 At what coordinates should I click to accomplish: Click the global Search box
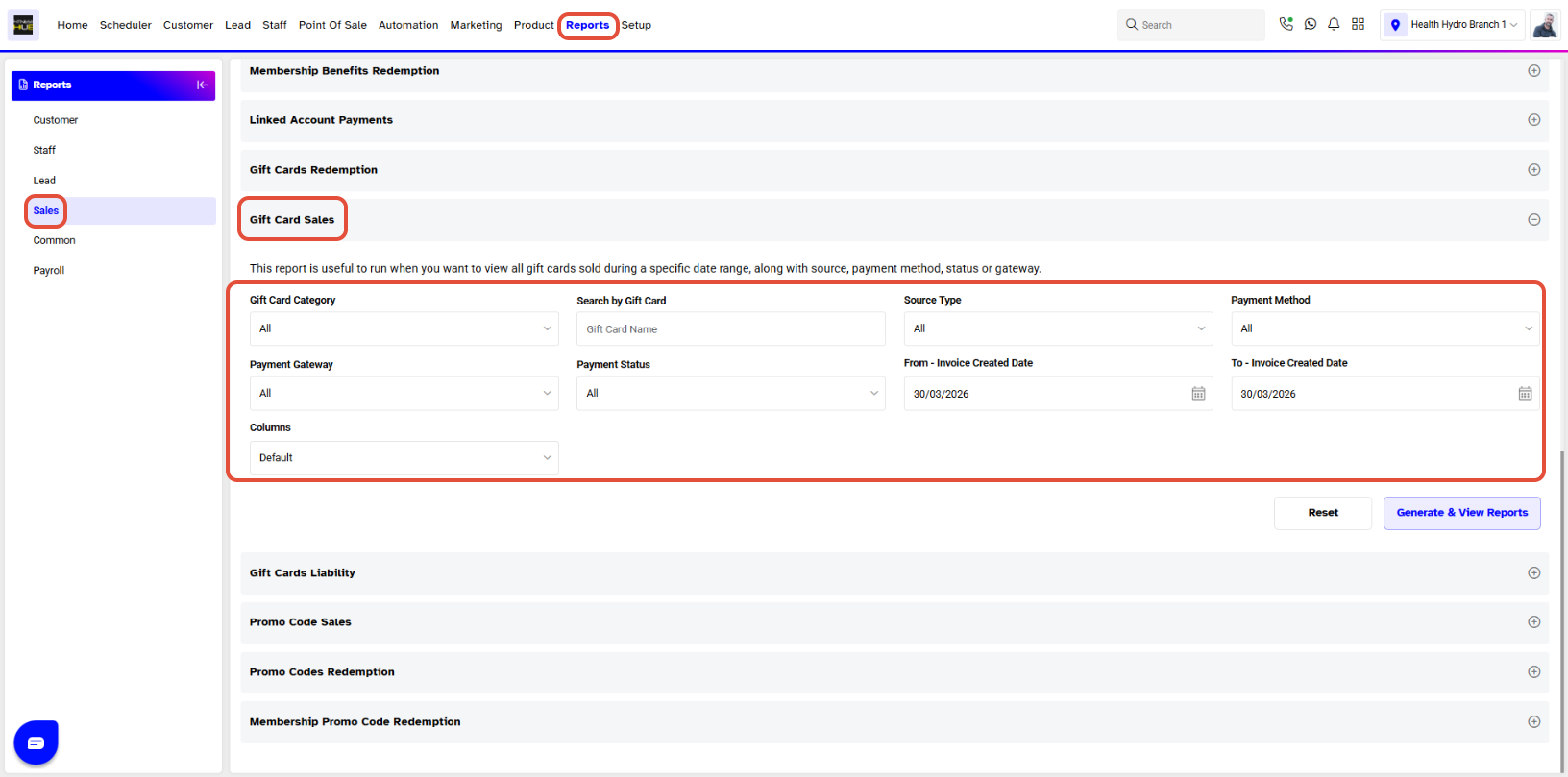(x=1191, y=25)
